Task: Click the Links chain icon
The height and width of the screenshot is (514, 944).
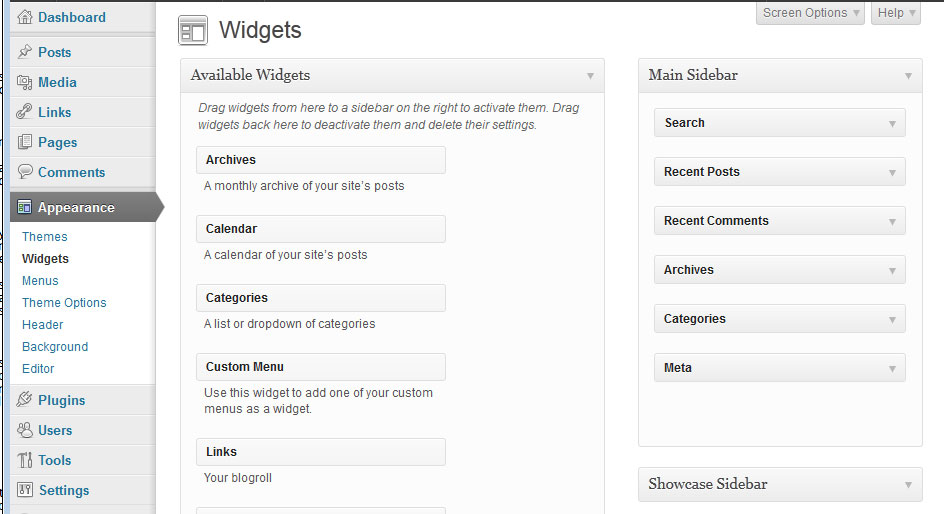Action: coord(24,111)
